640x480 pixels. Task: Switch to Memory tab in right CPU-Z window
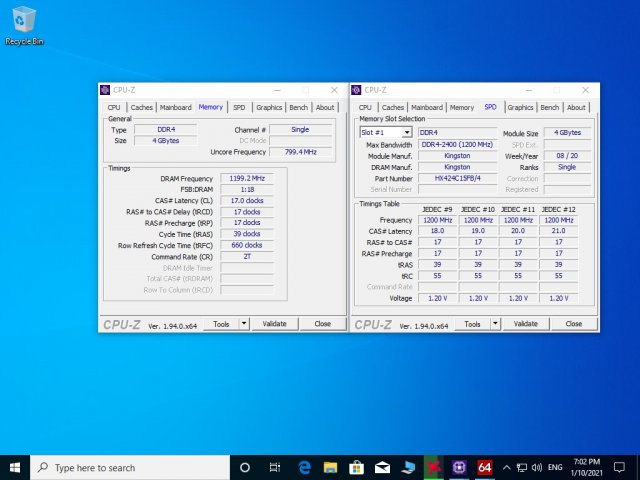(x=462, y=107)
